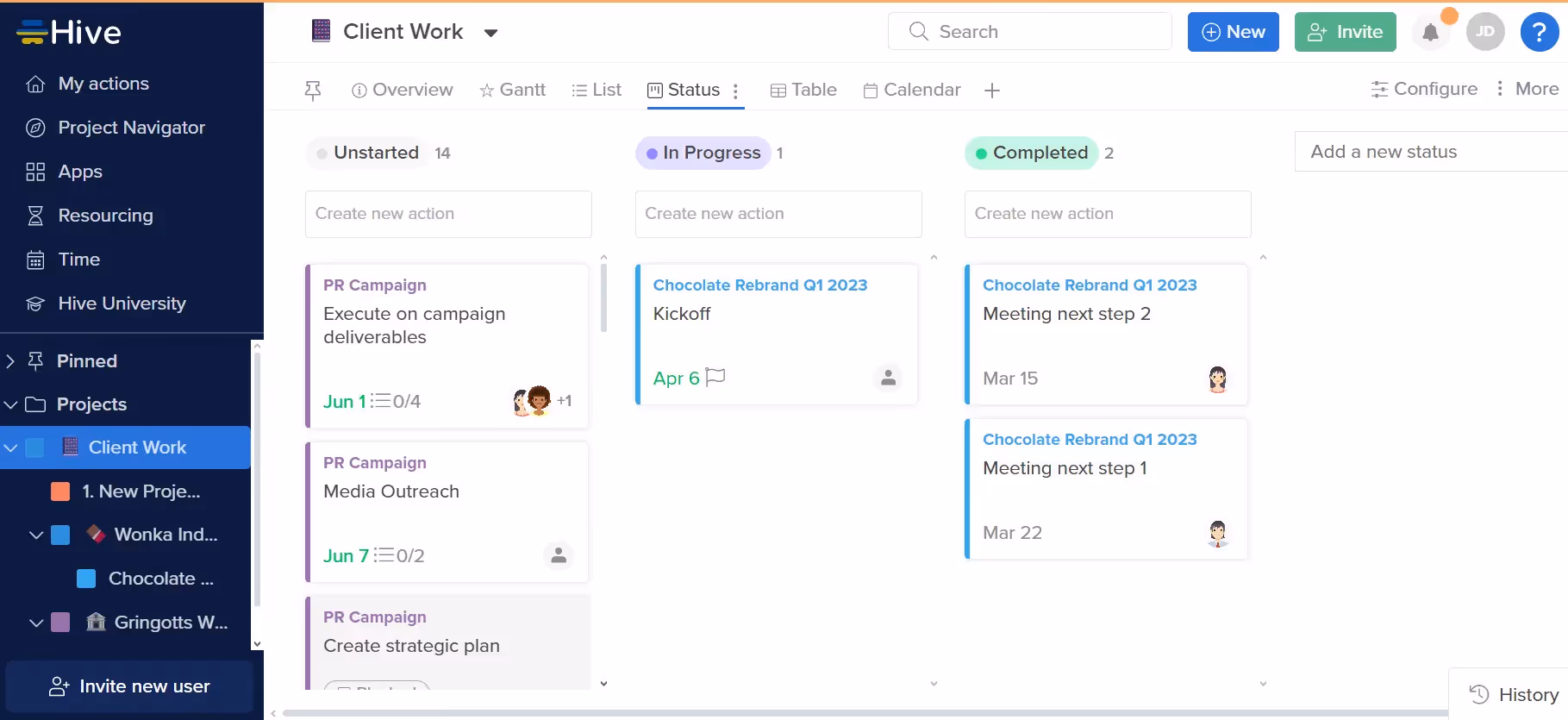Click Add a new status field
1568x720 pixels.
tap(1431, 152)
